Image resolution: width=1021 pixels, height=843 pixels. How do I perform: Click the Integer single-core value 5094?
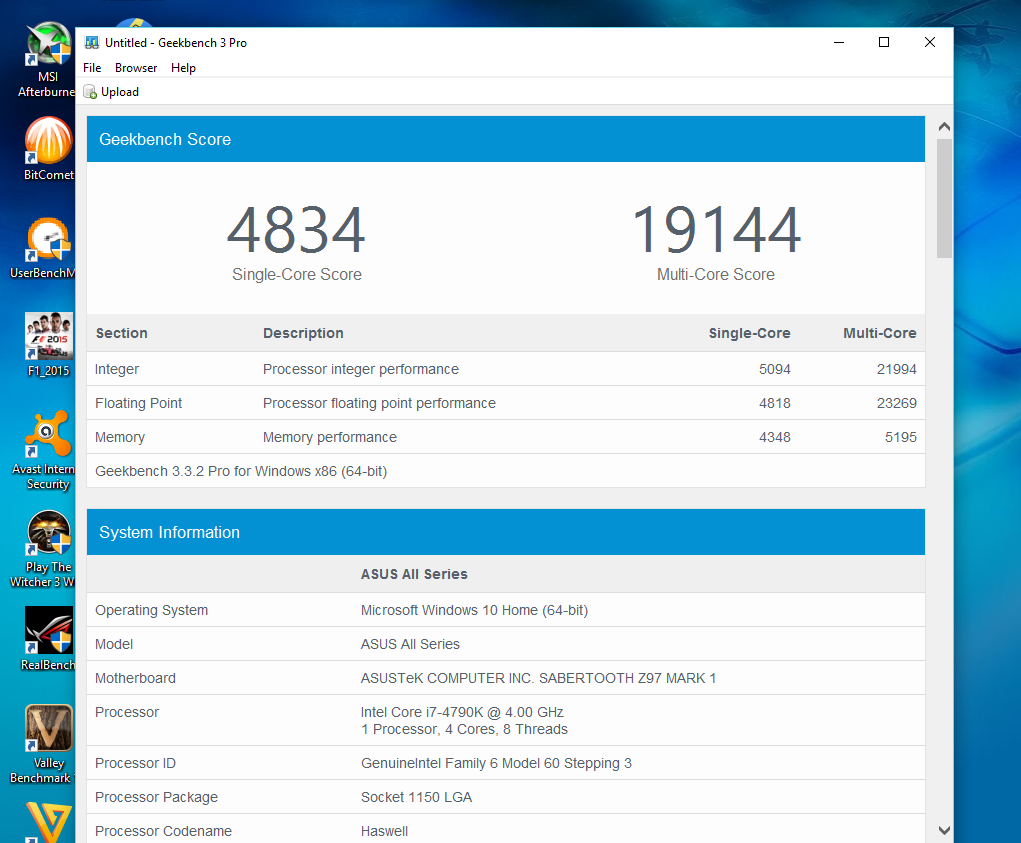(x=774, y=369)
